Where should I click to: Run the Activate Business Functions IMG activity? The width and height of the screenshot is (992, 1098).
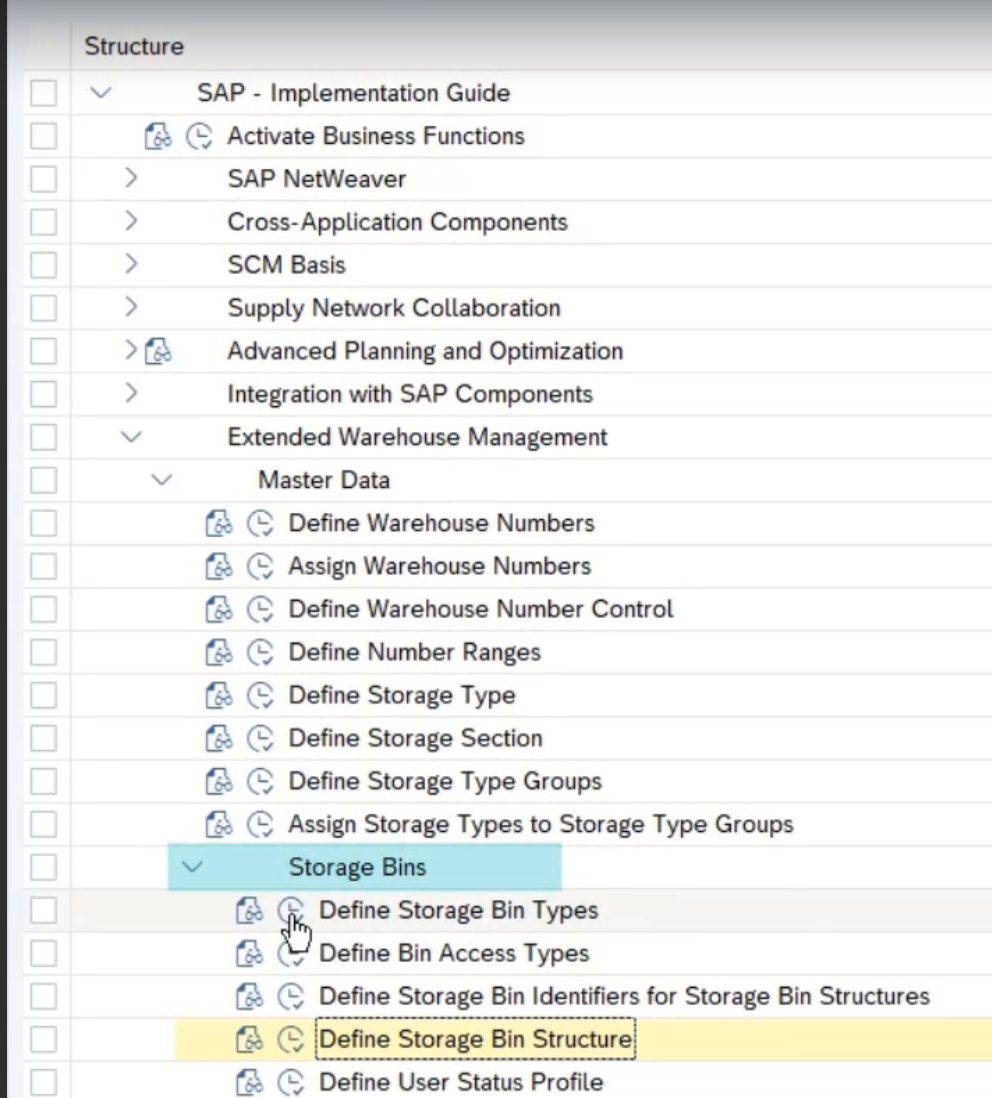click(200, 136)
